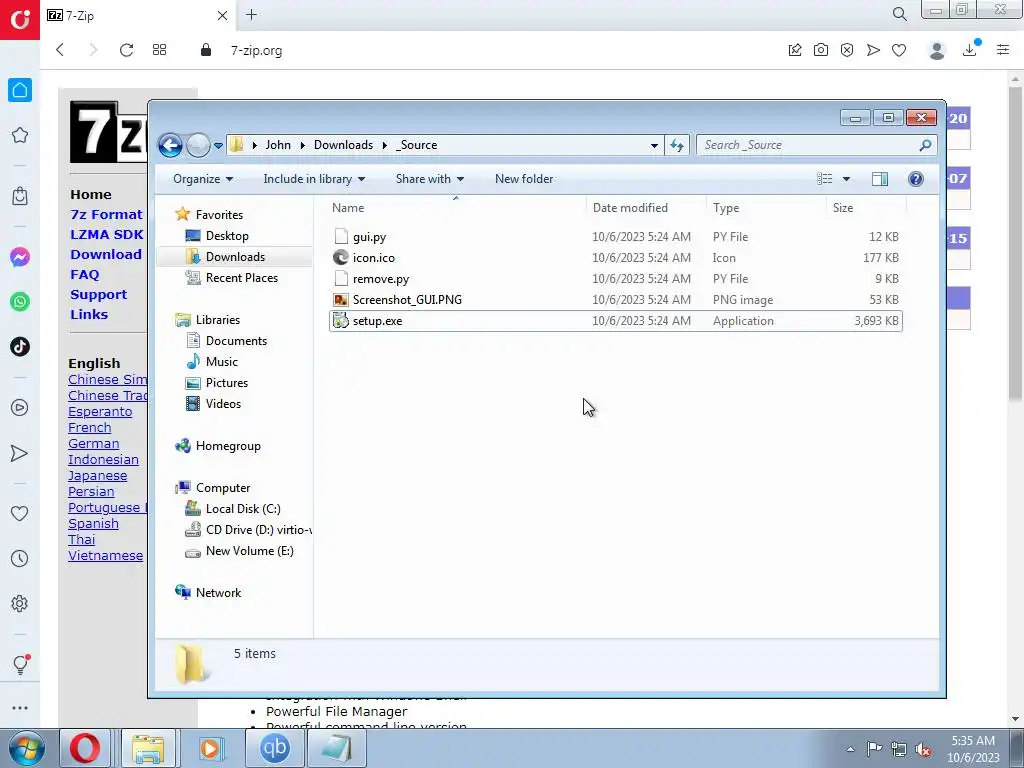Screen dimensions: 1024x768
Task: Select setup.exe file
Action: coord(616,321)
